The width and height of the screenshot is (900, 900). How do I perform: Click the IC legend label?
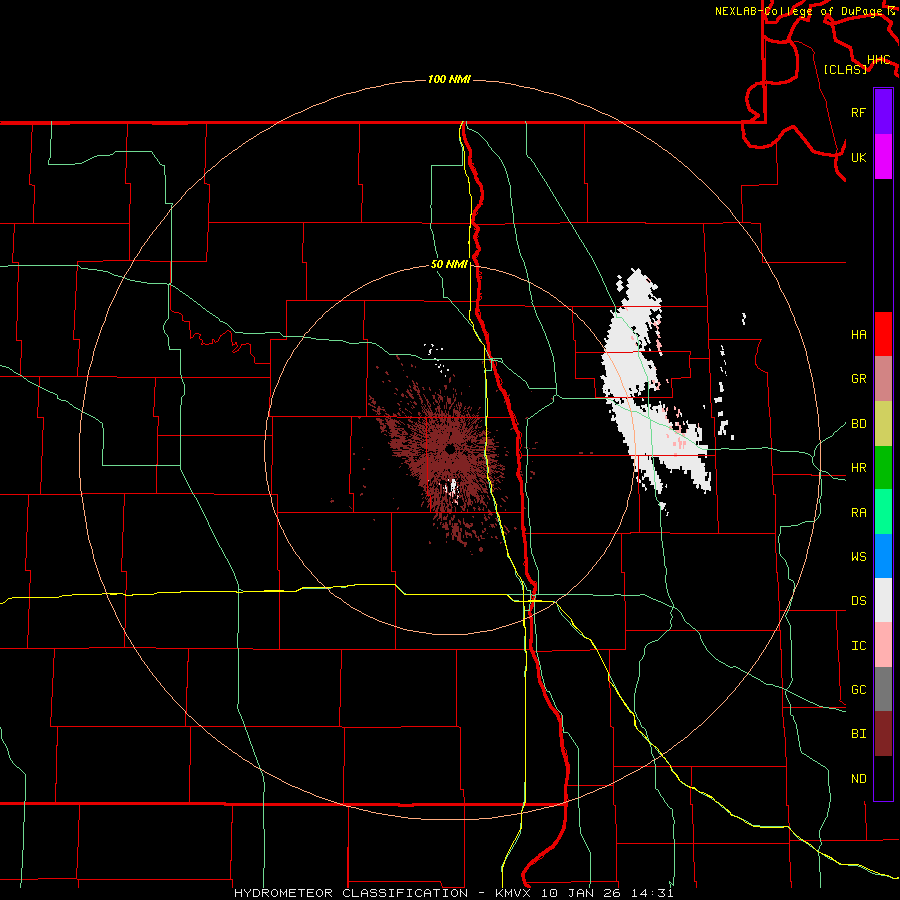coord(858,646)
